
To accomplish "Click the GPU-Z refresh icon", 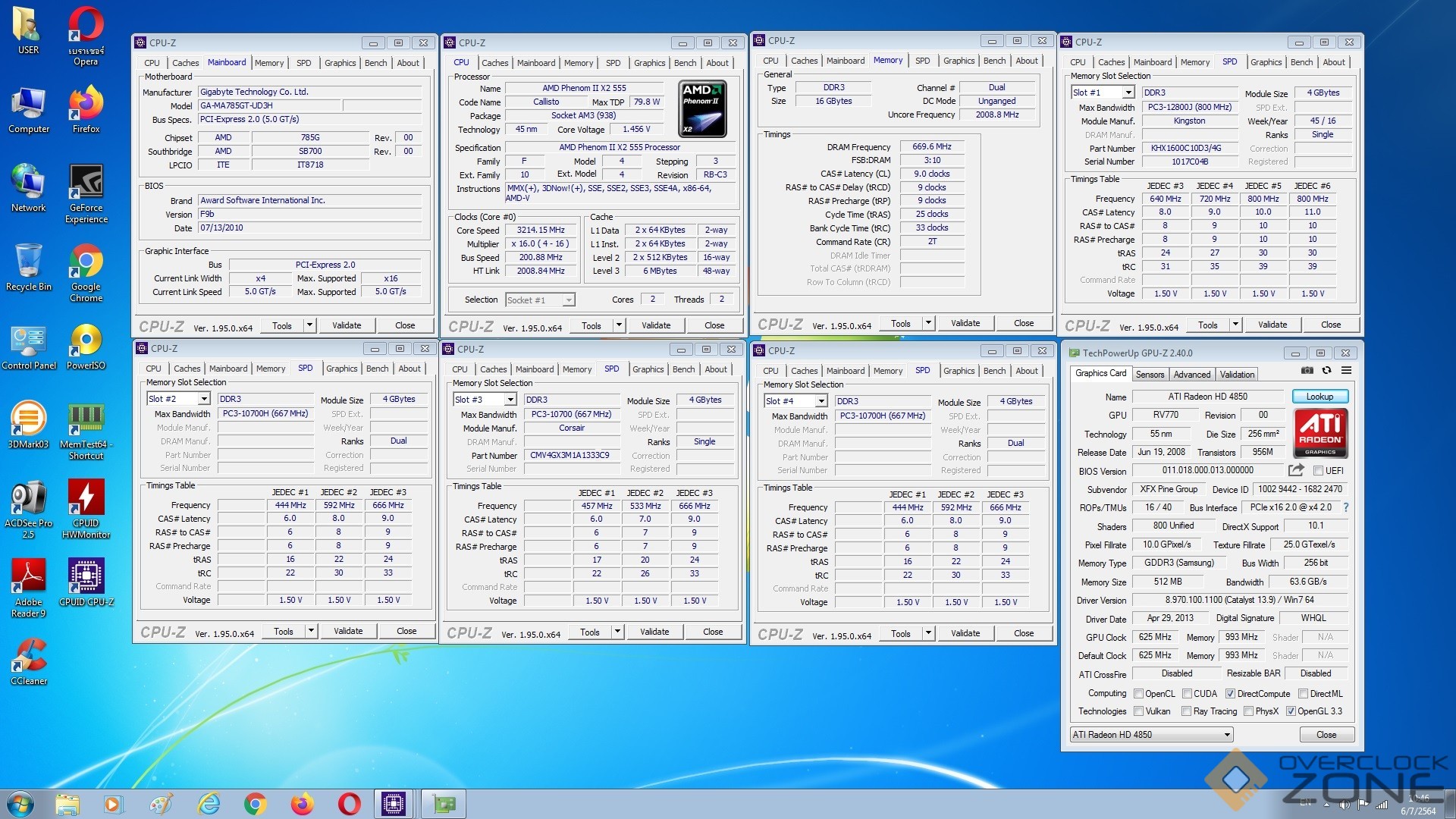I will pos(1326,371).
